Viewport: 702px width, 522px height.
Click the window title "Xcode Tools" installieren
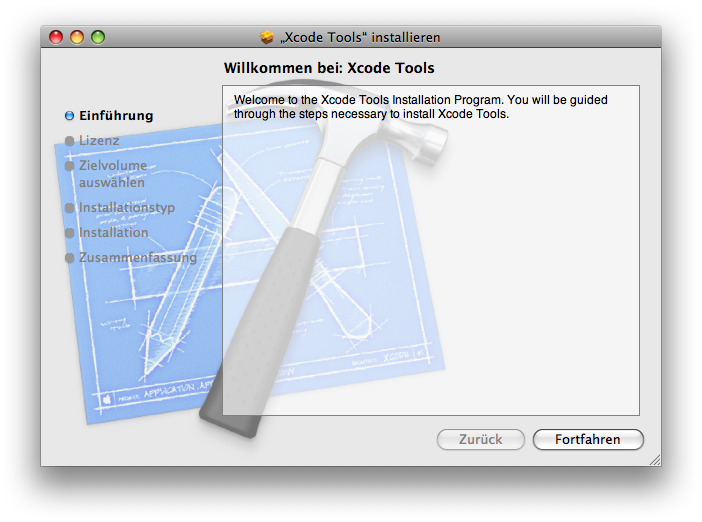(x=360, y=38)
